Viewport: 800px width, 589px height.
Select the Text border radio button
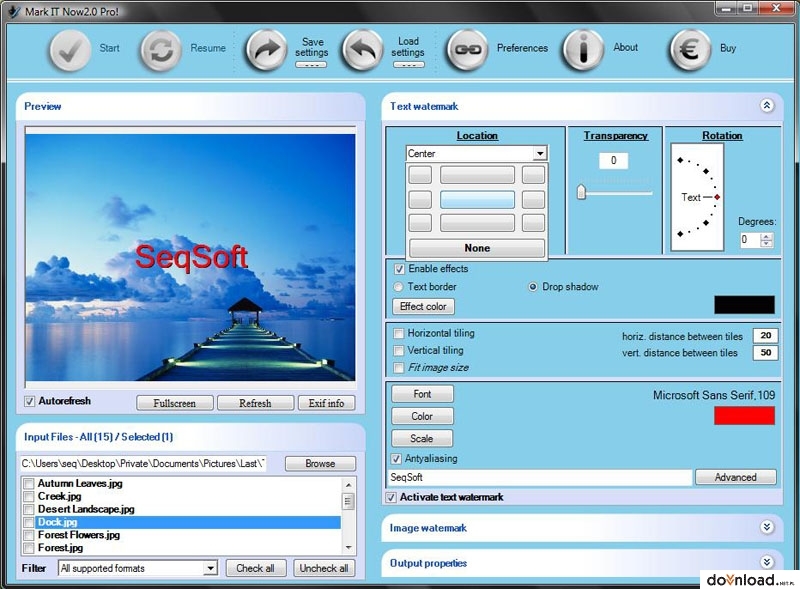[x=398, y=287]
